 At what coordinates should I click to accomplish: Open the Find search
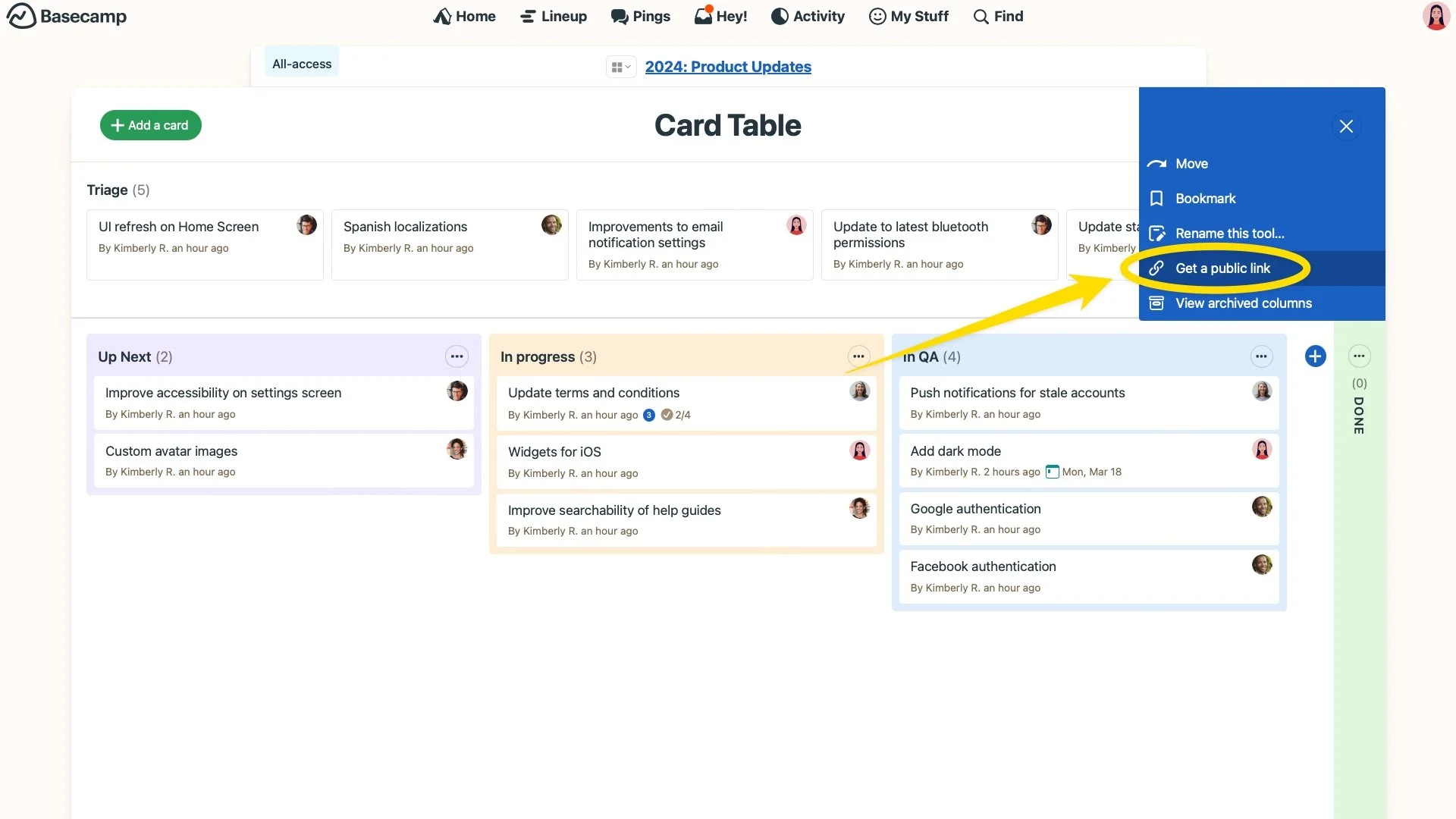[998, 17]
